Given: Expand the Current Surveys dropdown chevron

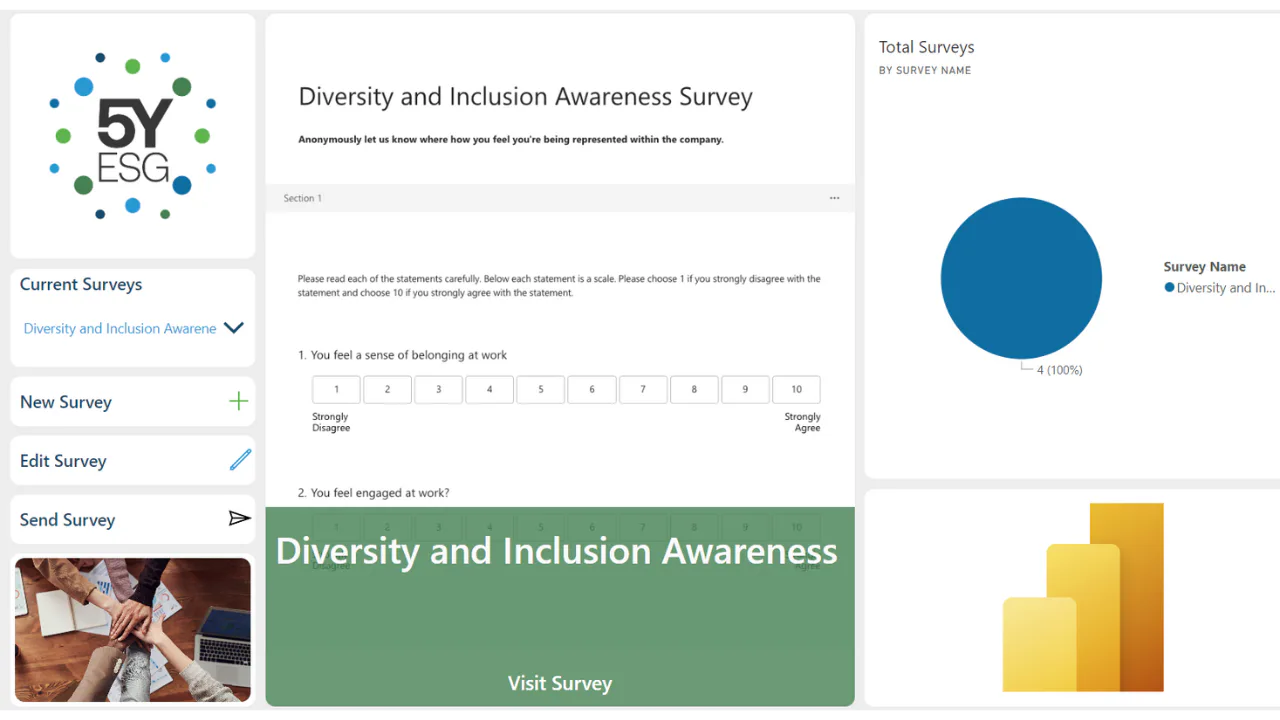Looking at the screenshot, I should (234, 328).
